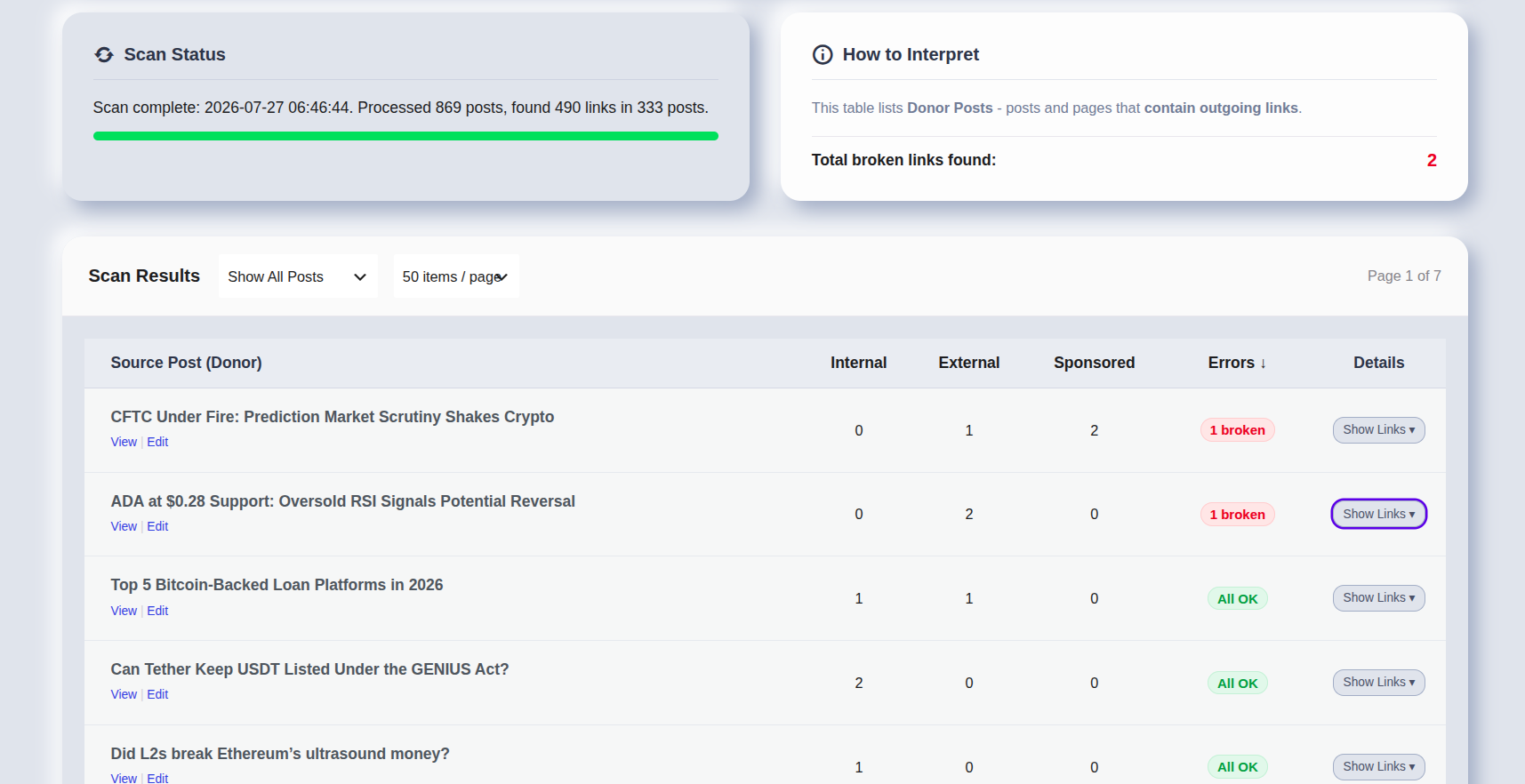Expand Show Links for CFTC Under Fire post

click(1378, 430)
